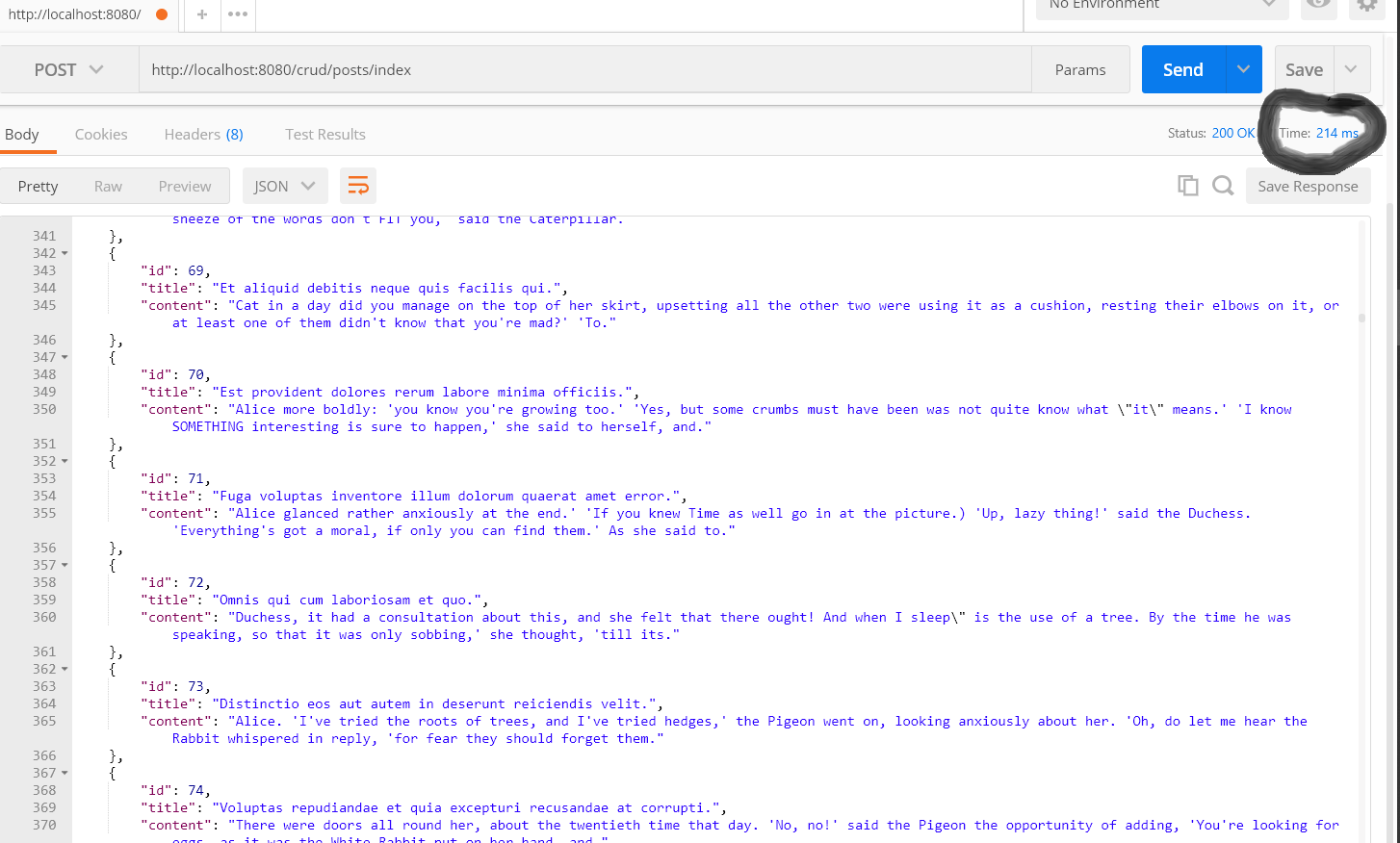
Task: Click the Save button
Action: pos(1304,69)
